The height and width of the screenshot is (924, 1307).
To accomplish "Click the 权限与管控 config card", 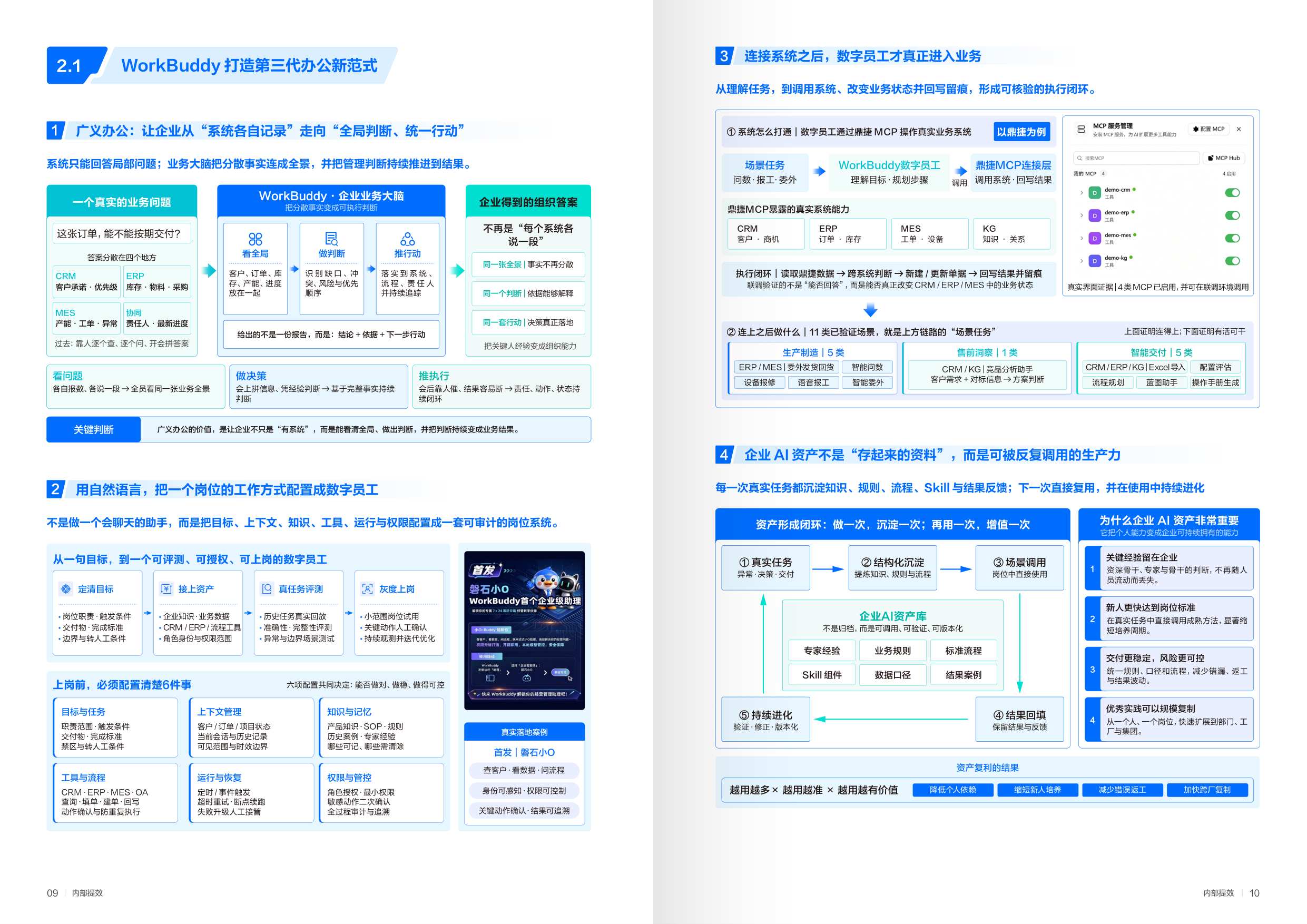I will 381,793.
